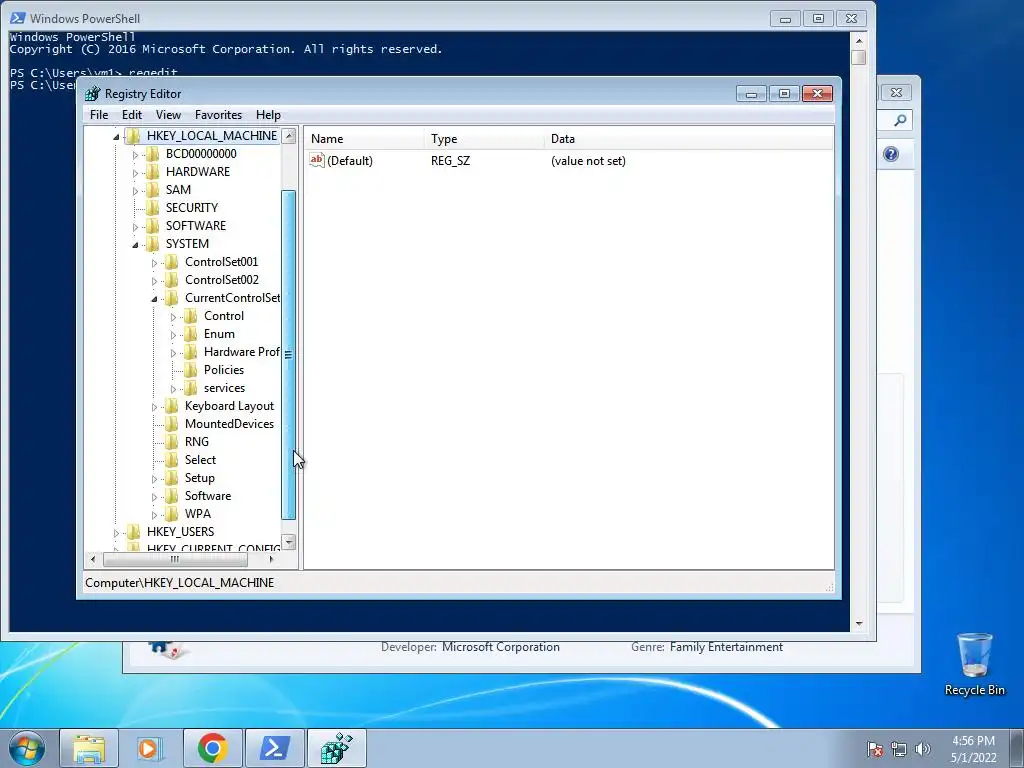Click the search magnifier in background window
1024x768 pixels.
pyautogui.click(x=900, y=120)
